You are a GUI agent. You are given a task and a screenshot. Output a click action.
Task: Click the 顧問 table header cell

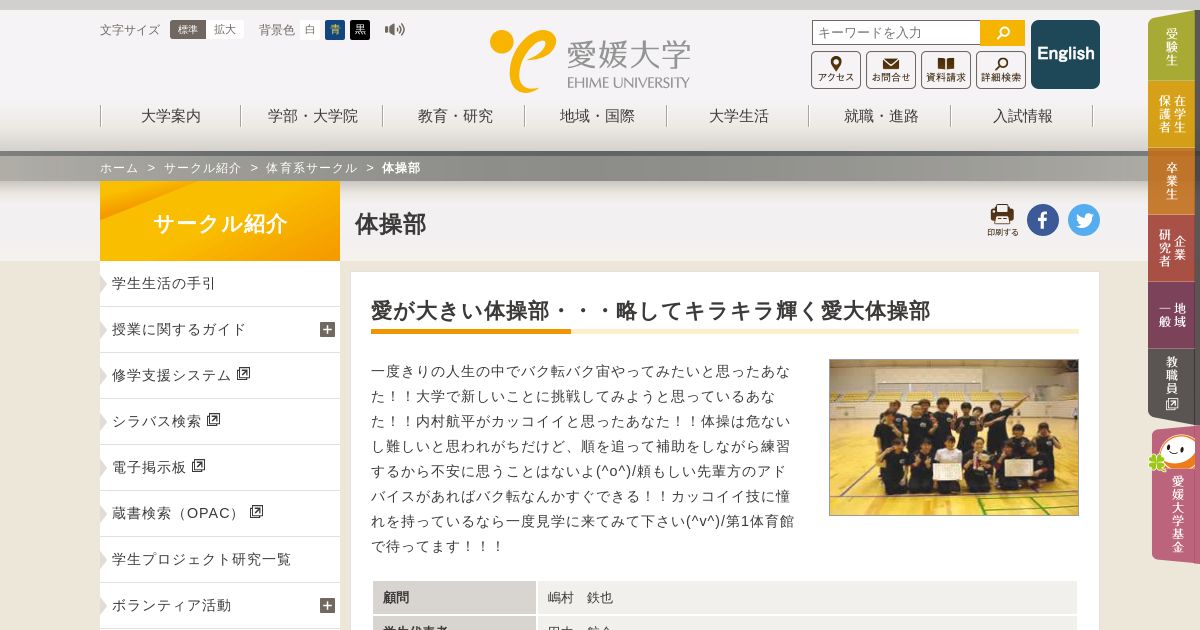[x=454, y=598]
